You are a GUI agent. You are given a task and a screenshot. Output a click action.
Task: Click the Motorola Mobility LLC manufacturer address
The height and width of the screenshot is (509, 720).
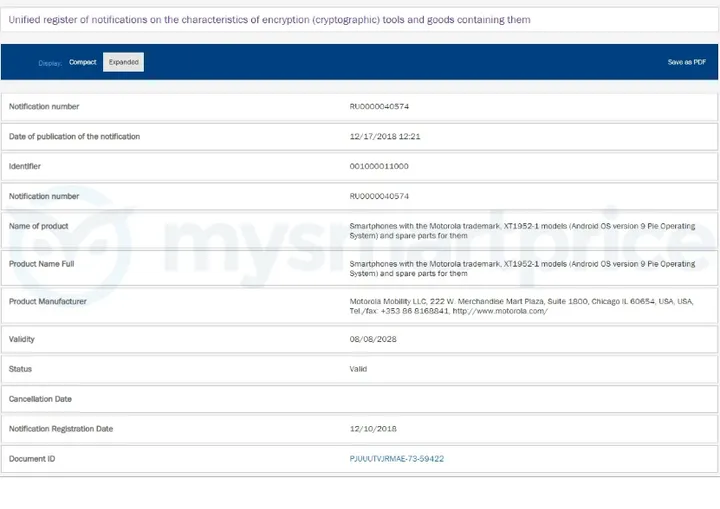(x=520, y=306)
